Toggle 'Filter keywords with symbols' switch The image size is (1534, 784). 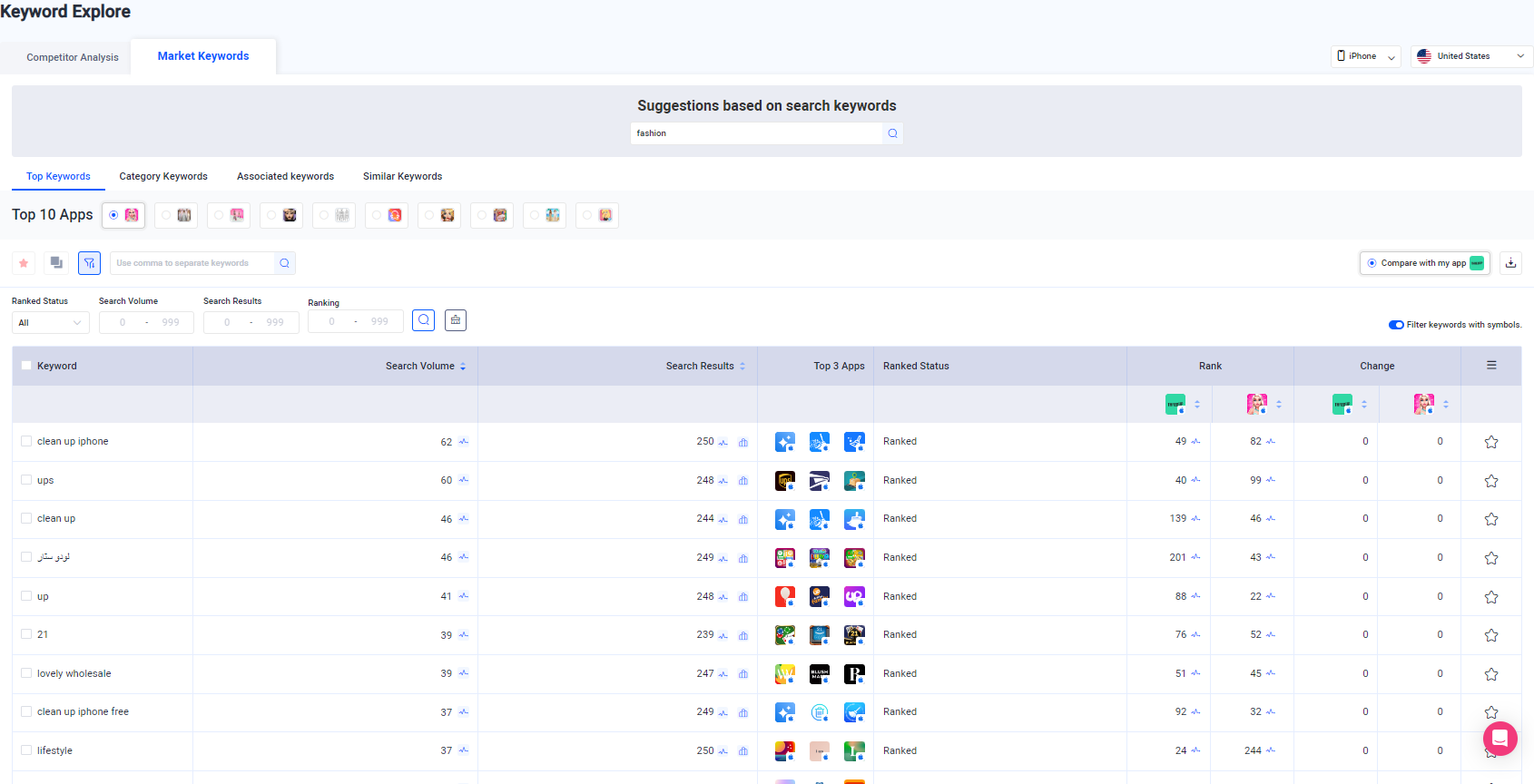tap(1396, 325)
